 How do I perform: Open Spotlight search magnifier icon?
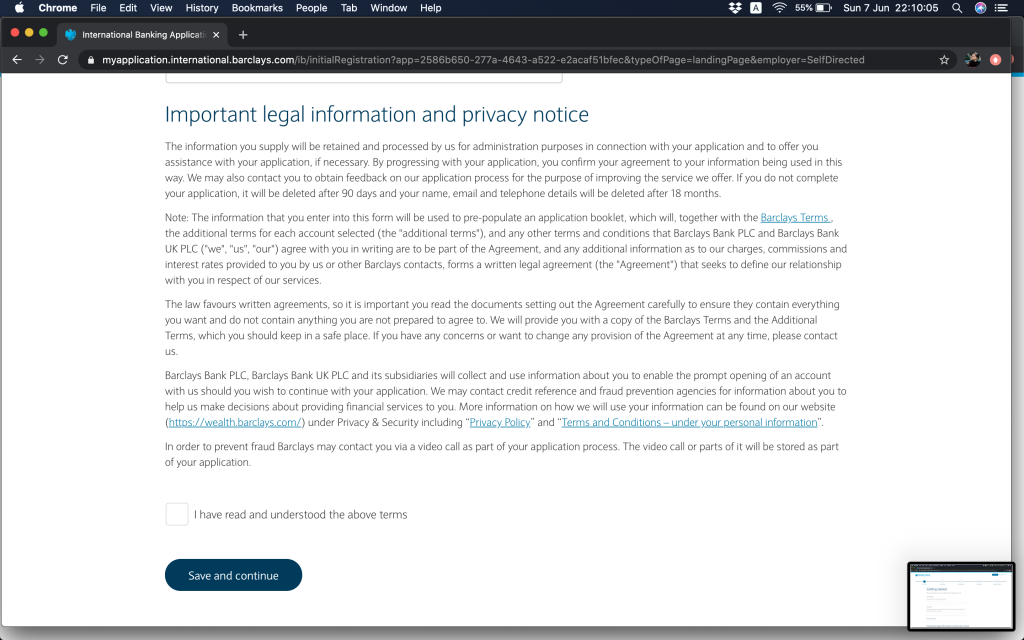[957, 8]
